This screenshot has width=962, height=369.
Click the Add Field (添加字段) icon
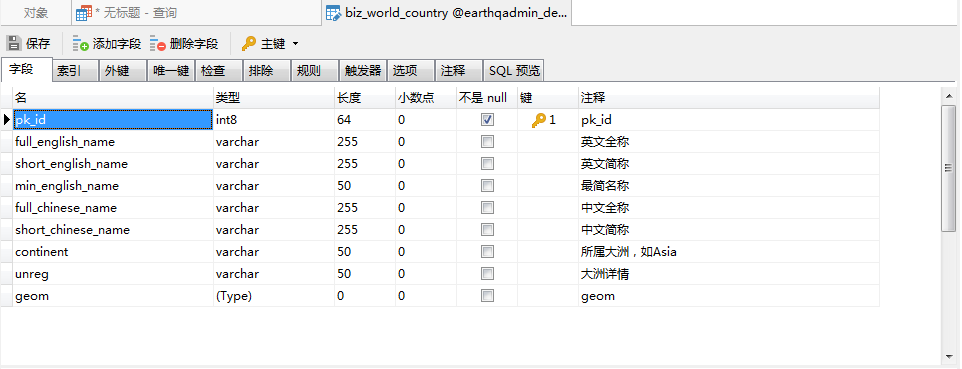tap(80, 44)
